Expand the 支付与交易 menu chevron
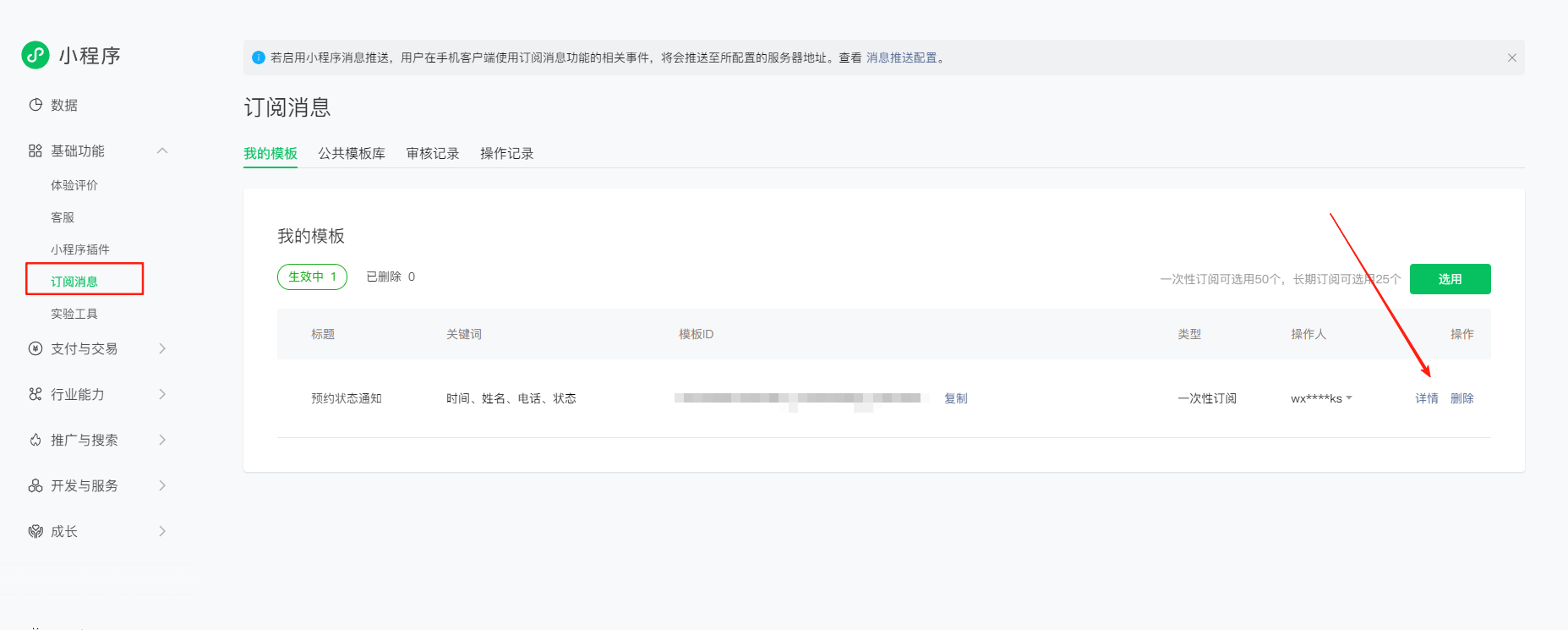The image size is (1568, 630). coord(162,348)
